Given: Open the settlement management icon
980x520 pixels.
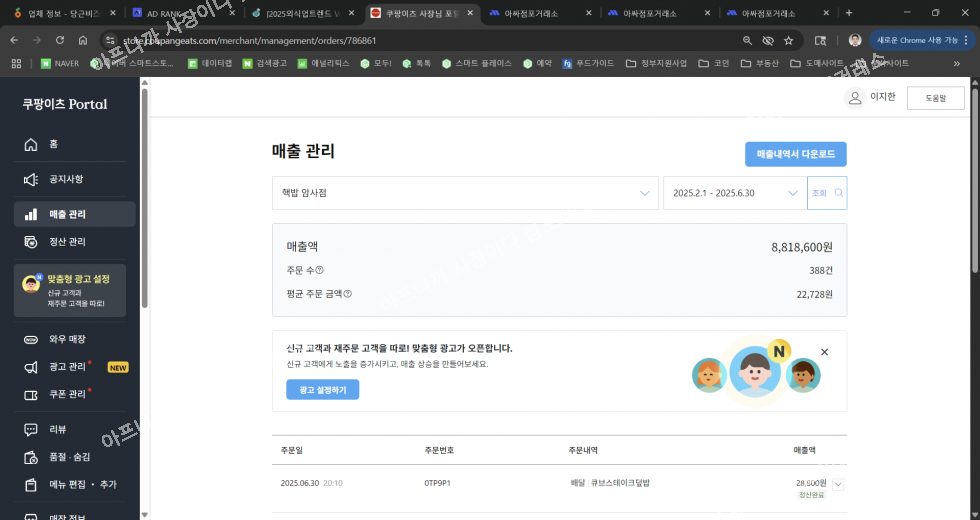Looking at the screenshot, I should point(31,242).
